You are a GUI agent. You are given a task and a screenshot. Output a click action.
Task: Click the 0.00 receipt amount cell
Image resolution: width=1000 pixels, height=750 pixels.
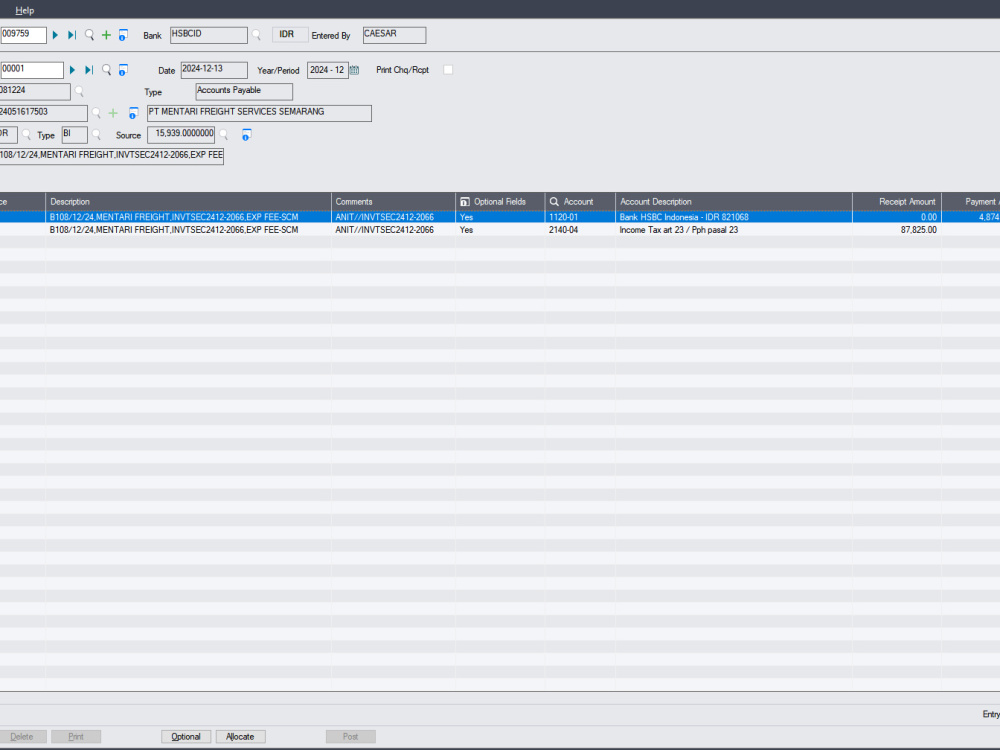897,217
